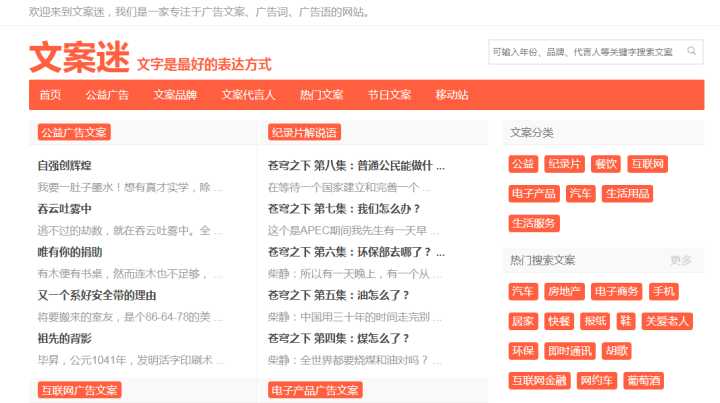
Task: Select the 房地产 hot search tag
Action: coord(564,291)
